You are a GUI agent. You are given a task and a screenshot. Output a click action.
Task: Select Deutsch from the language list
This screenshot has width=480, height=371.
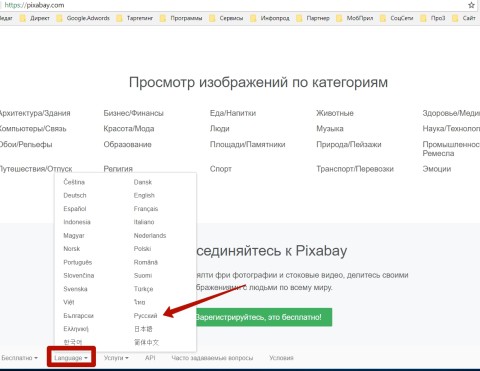point(75,195)
